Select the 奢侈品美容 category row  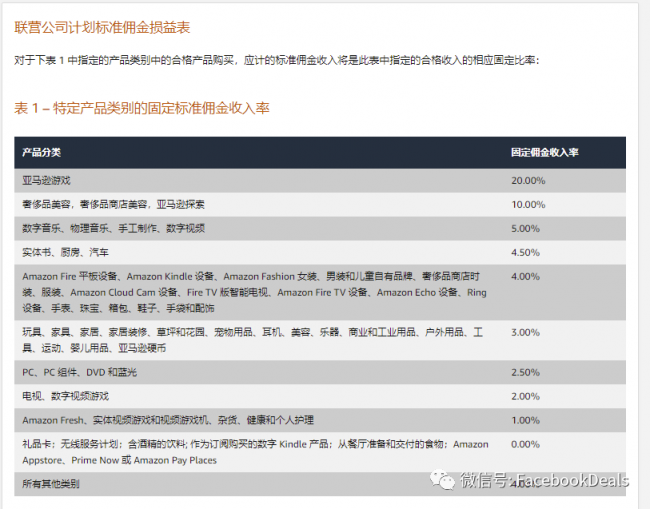(x=113, y=204)
